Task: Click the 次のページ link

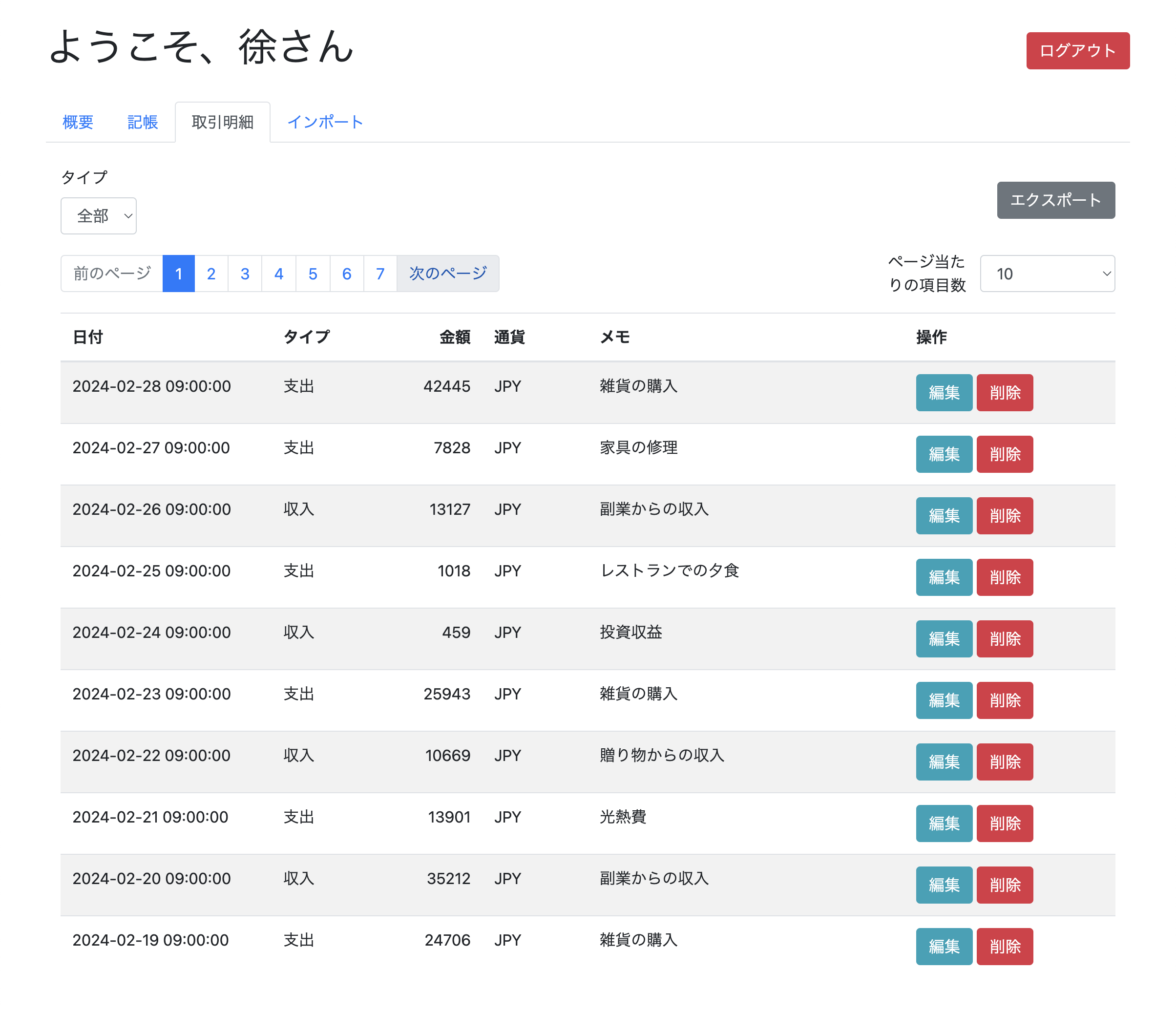Action: (x=448, y=274)
